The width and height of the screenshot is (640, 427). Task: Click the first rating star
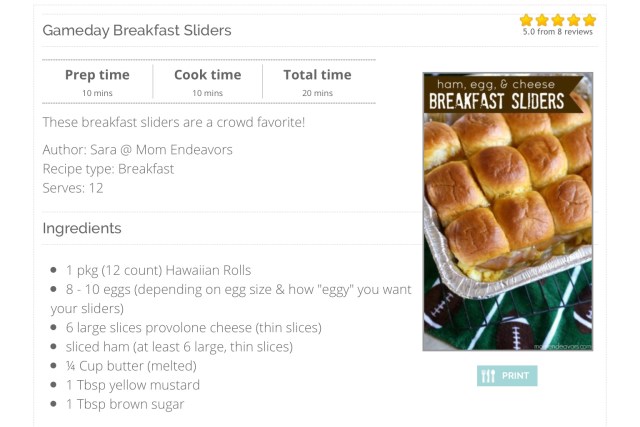(x=526, y=20)
